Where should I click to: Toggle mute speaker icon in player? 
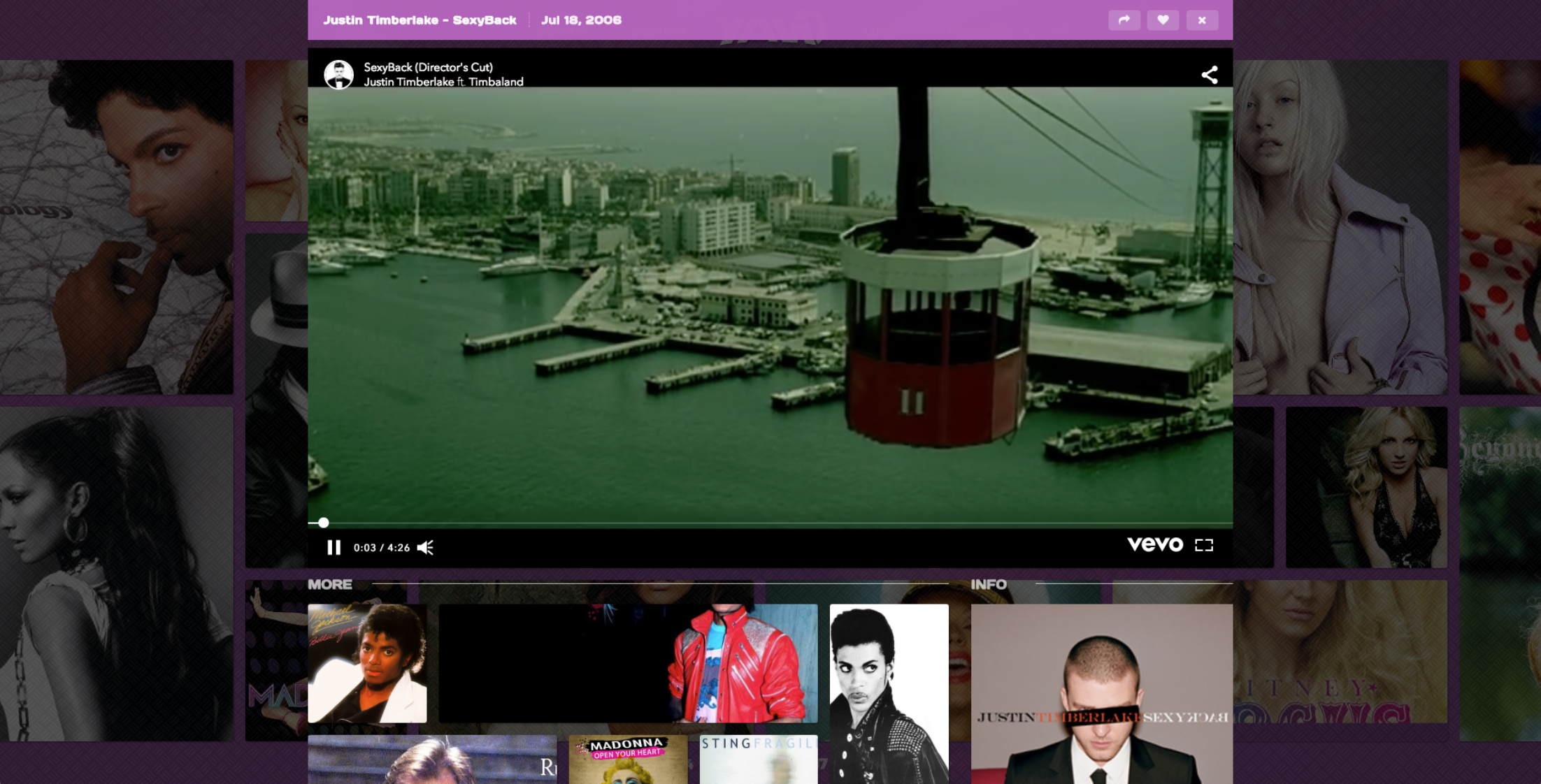click(425, 548)
